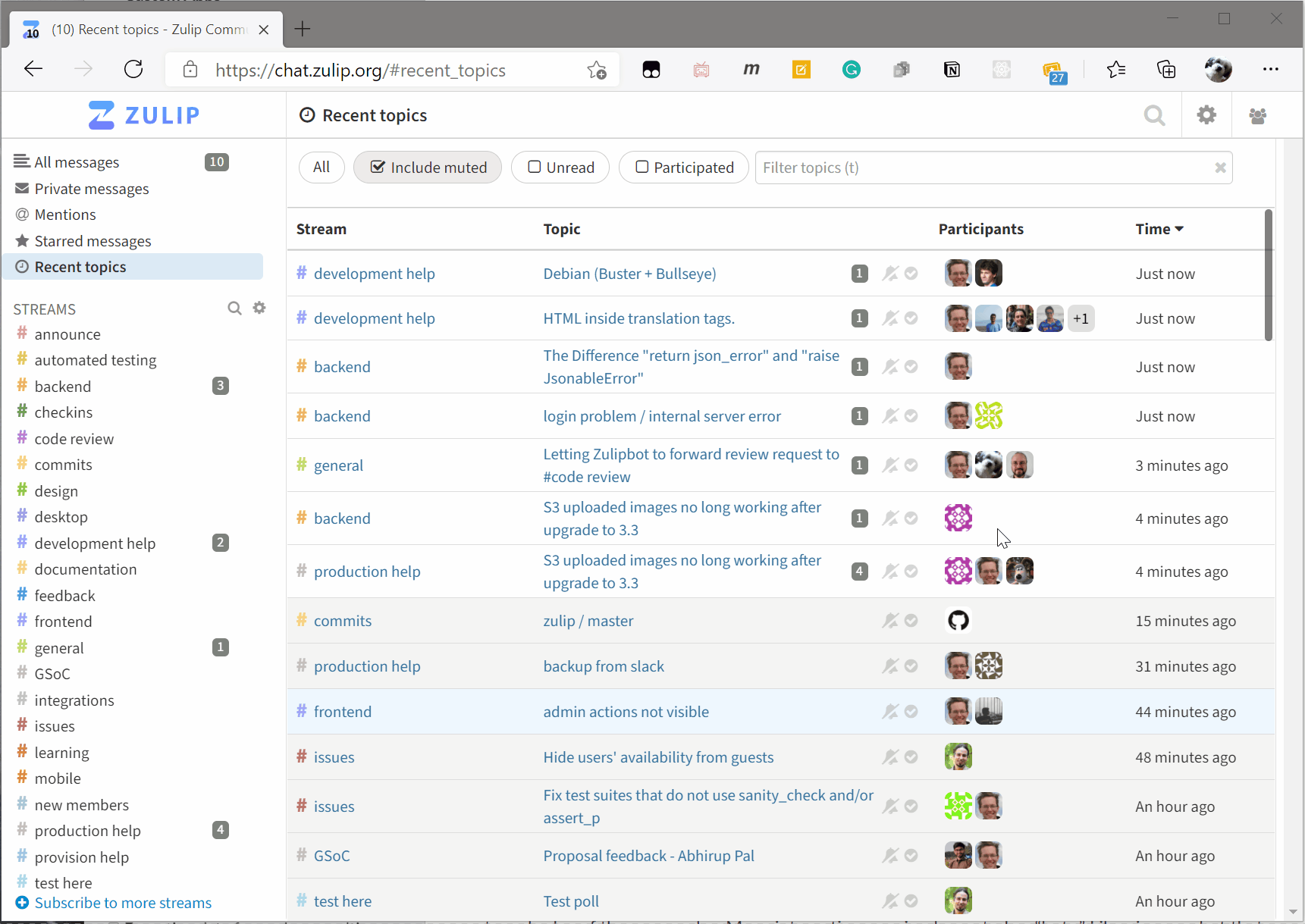Image resolution: width=1305 pixels, height=924 pixels.
Task: Sort by the Stream column header
Action: pyautogui.click(x=322, y=229)
